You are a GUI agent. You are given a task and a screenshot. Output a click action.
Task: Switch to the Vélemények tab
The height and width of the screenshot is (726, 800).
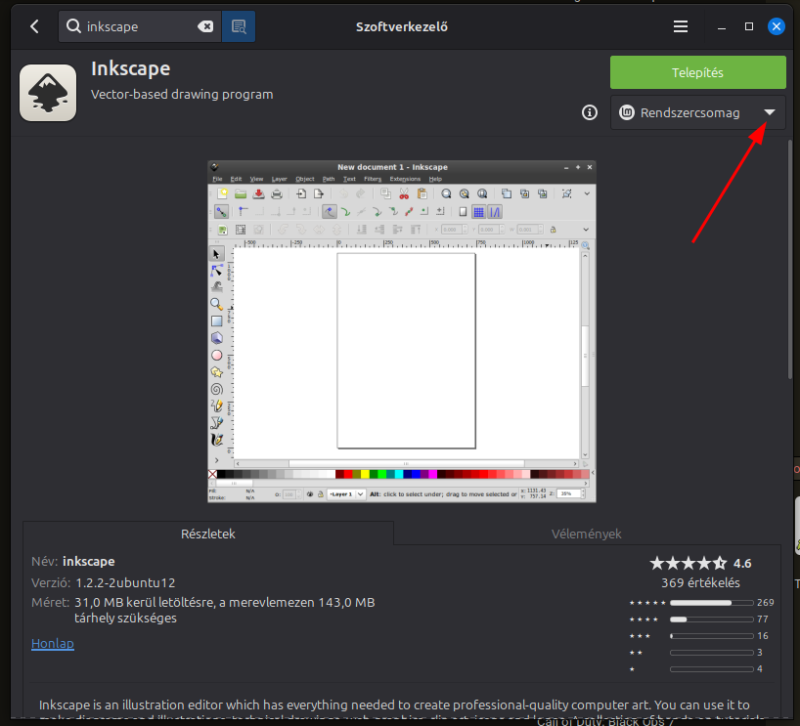coord(586,534)
